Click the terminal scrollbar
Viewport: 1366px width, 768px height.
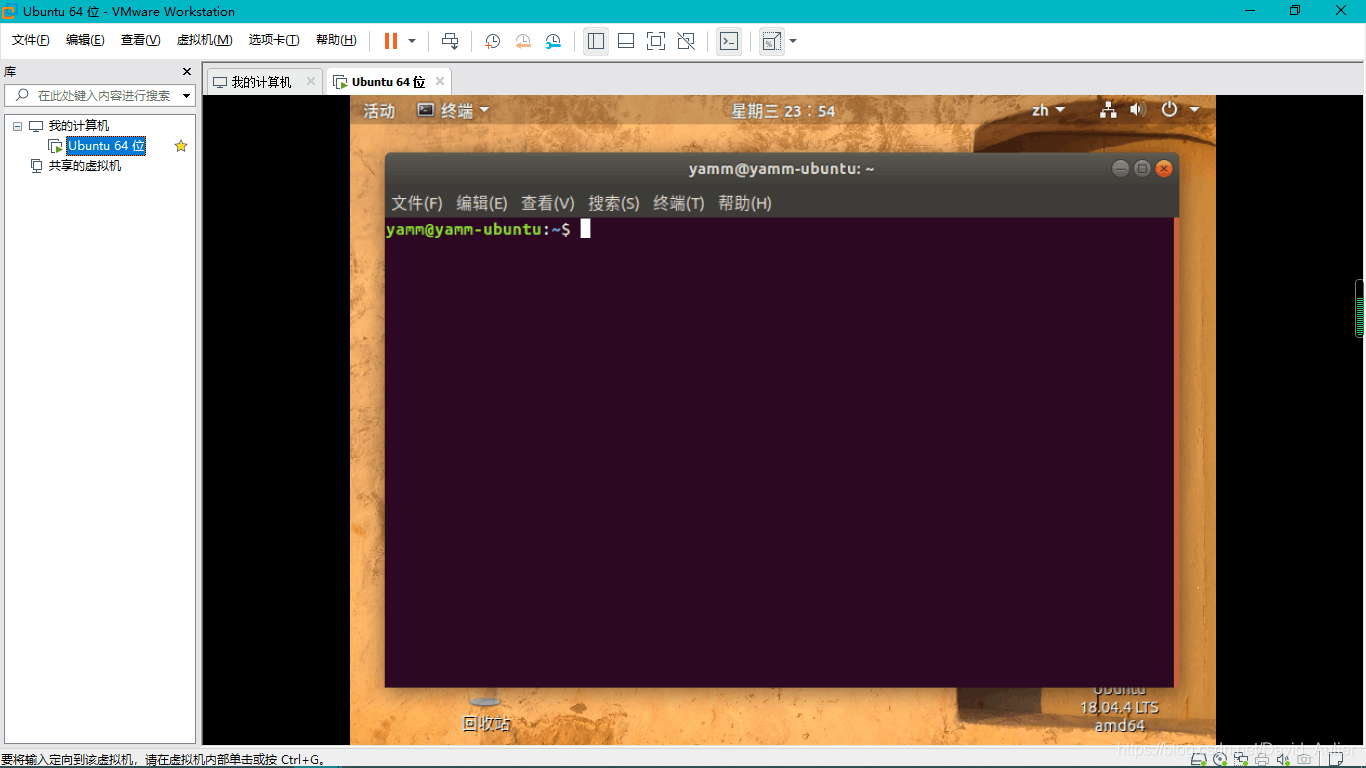click(x=1176, y=452)
